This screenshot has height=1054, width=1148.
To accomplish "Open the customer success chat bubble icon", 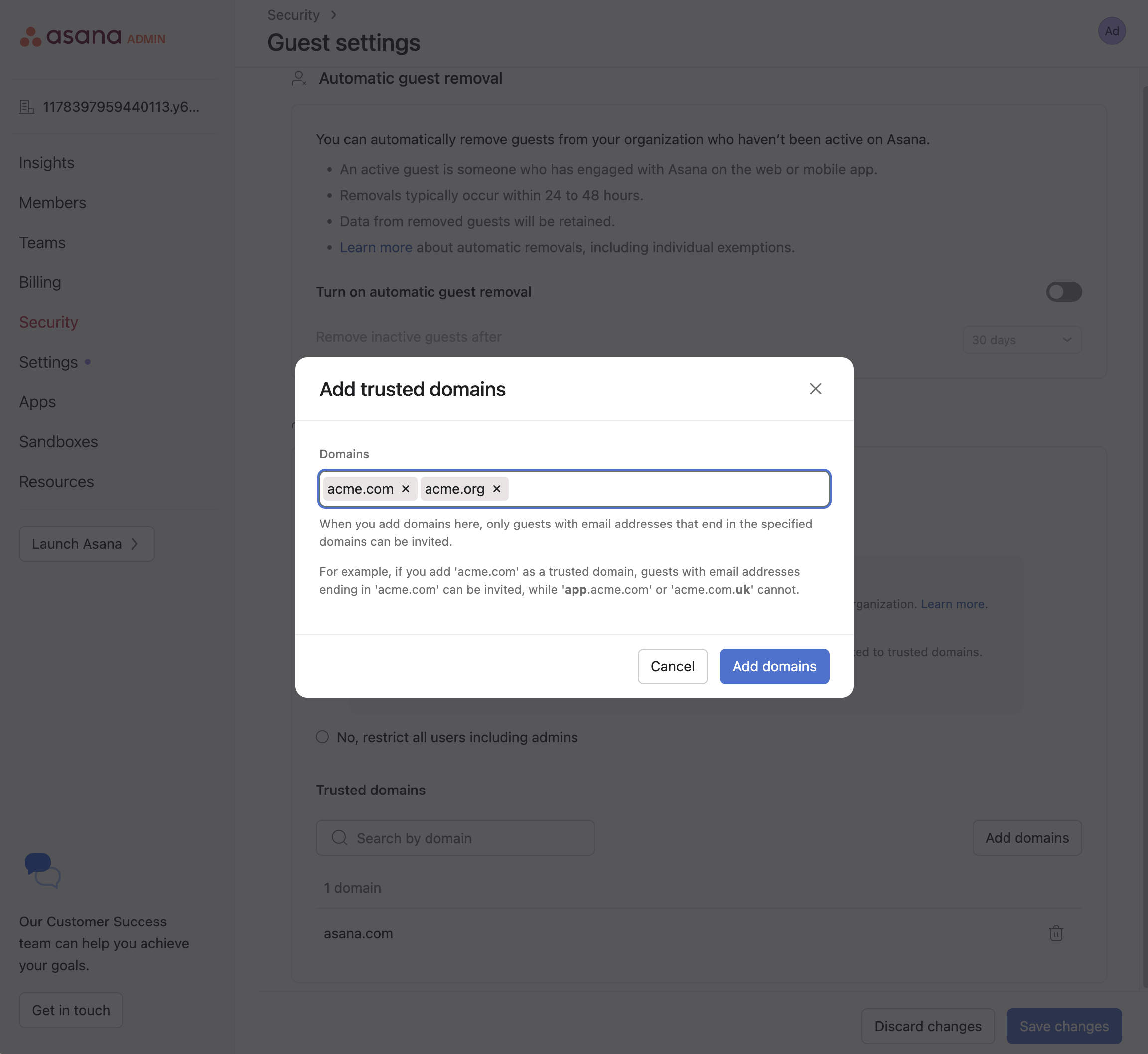I will coord(42,870).
